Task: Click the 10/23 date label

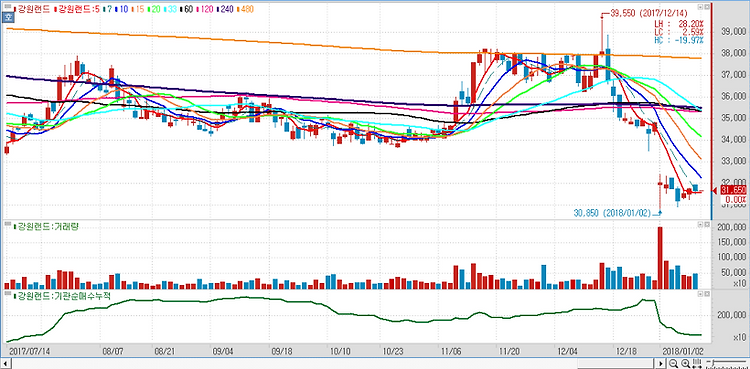Action: (x=392, y=351)
